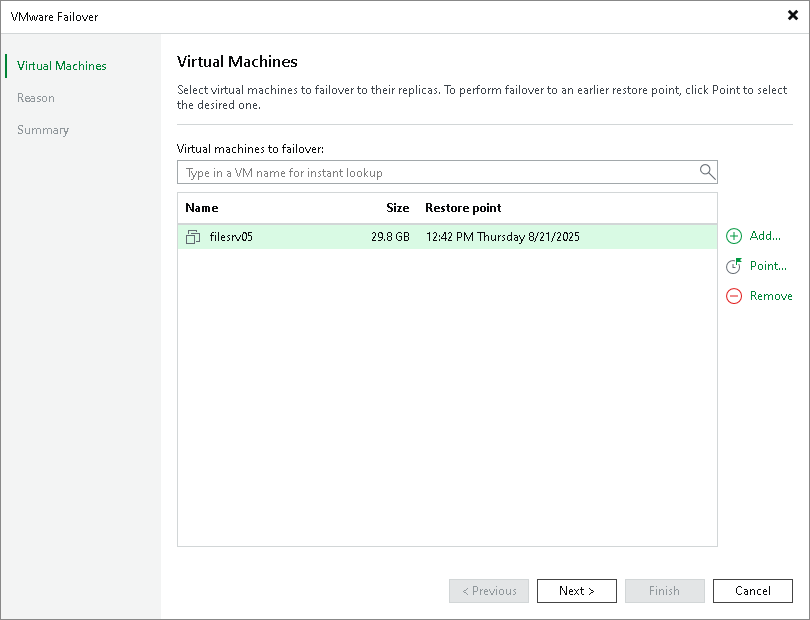Click the < Previous button
Image resolution: width=810 pixels, height=620 pixels.
(489, 591)
